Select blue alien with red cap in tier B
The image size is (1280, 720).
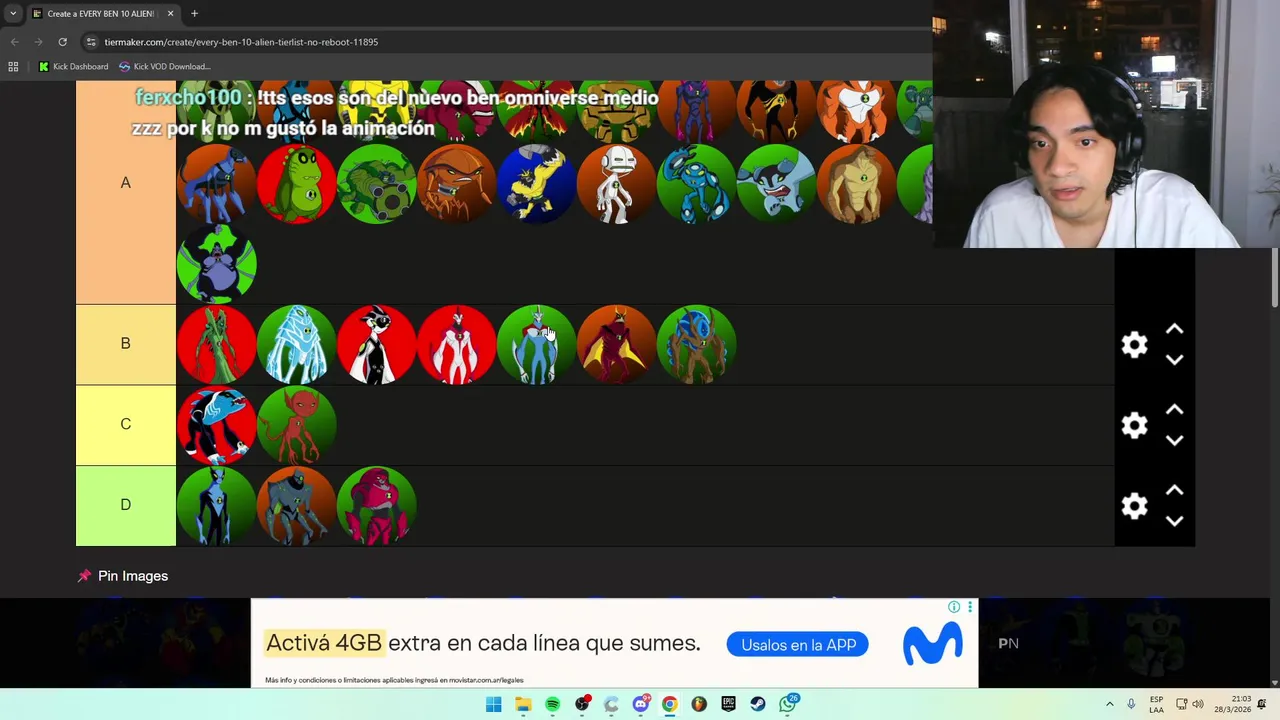pyautogui.click(x=537, y=344)
